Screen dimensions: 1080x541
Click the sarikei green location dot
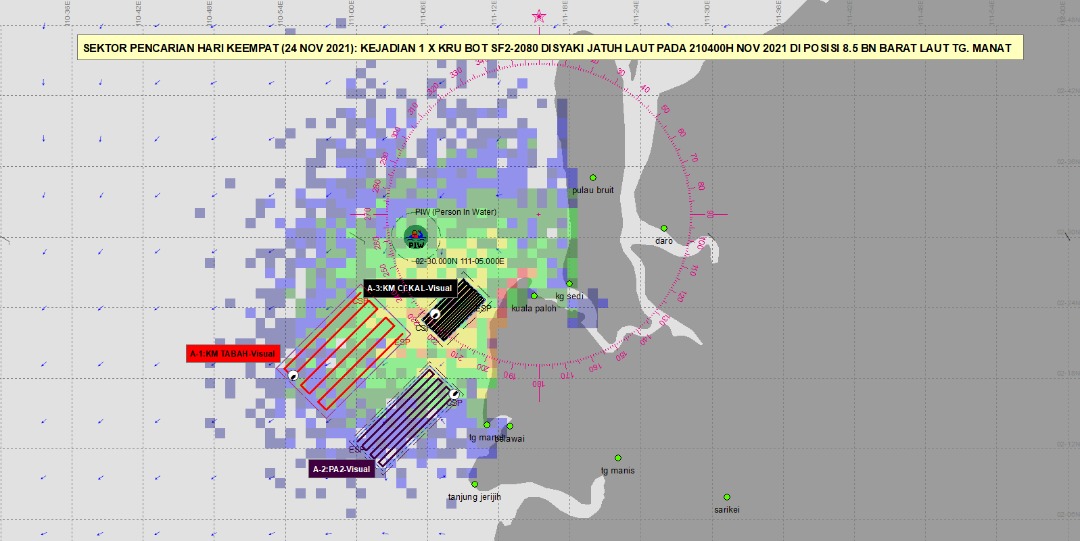coord(727,497)
